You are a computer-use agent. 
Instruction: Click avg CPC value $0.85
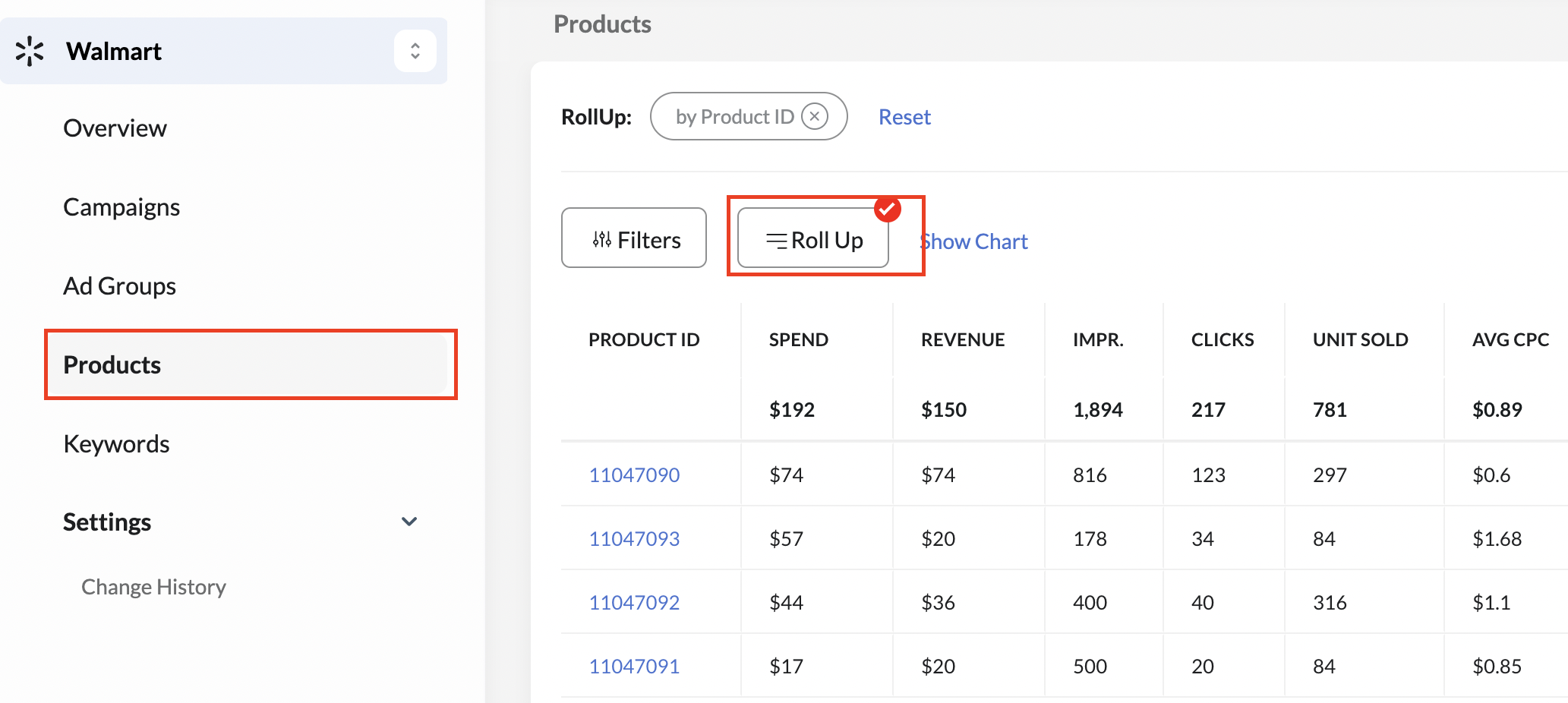click(1497, 667)
